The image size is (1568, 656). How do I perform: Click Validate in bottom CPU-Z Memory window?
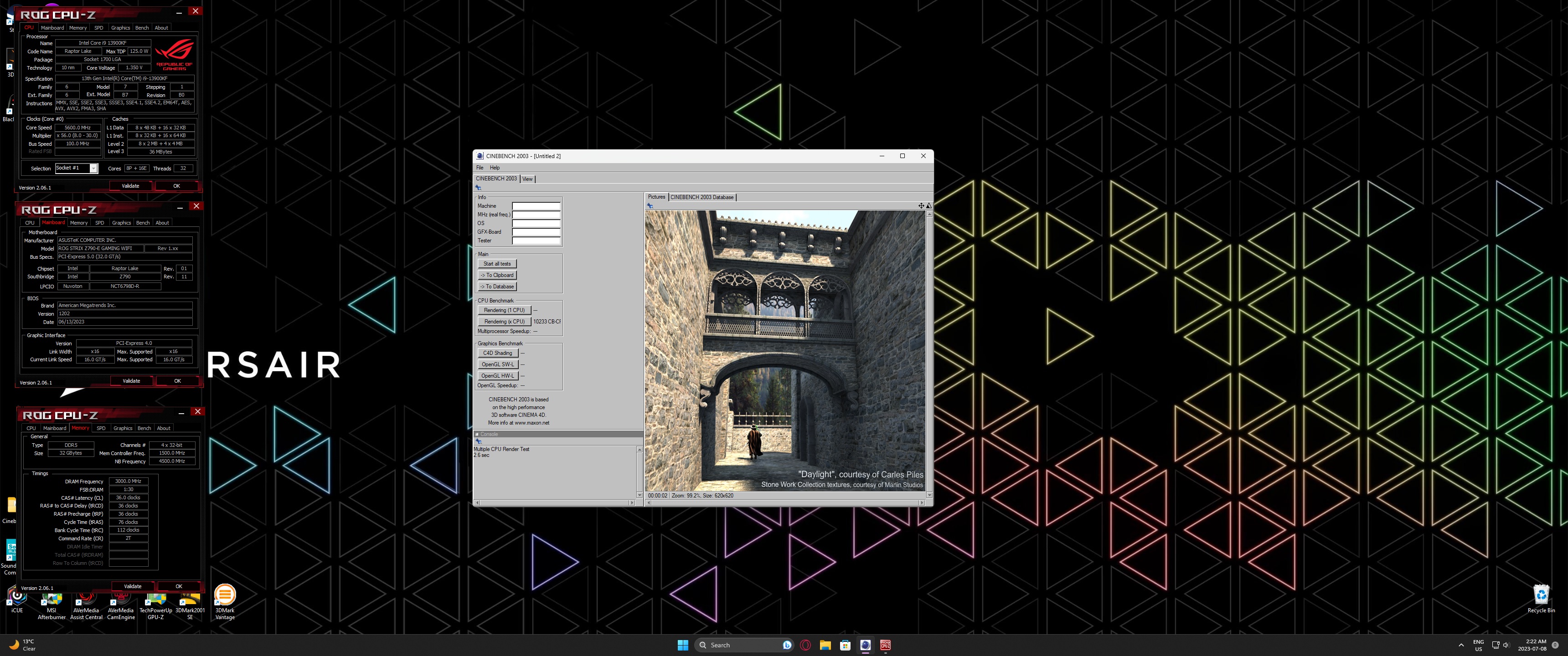click(x=133, y=587)
